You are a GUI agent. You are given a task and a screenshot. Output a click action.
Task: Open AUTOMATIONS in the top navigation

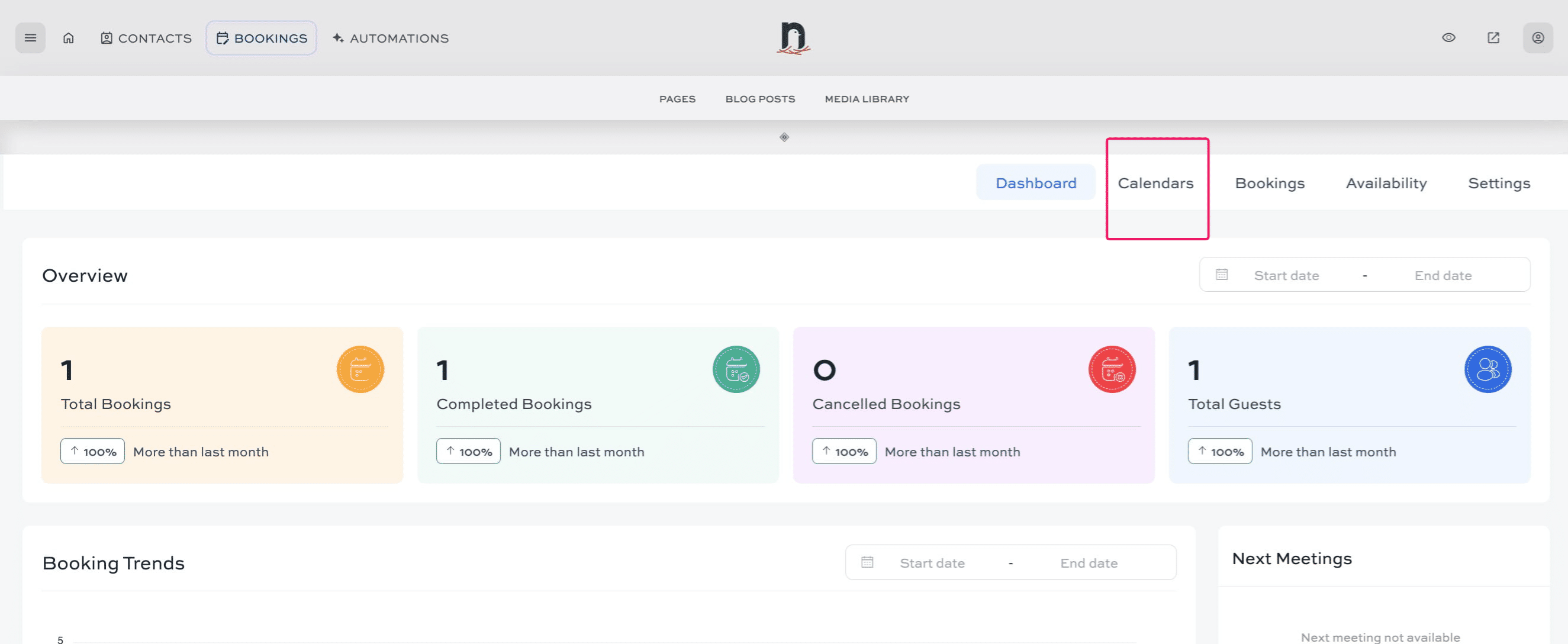click(390, 38)
